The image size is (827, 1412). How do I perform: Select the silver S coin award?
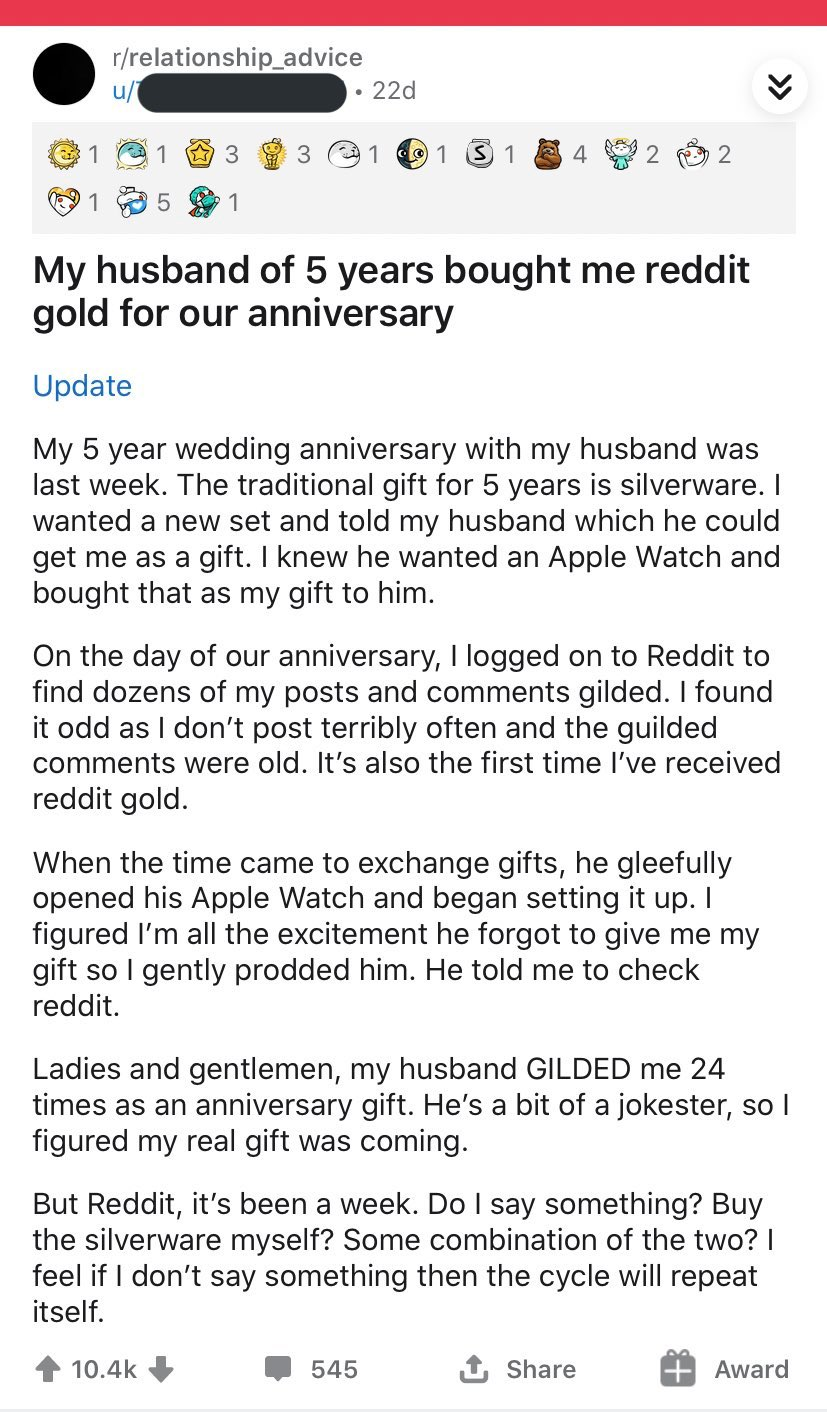click(x=479, y=155)
